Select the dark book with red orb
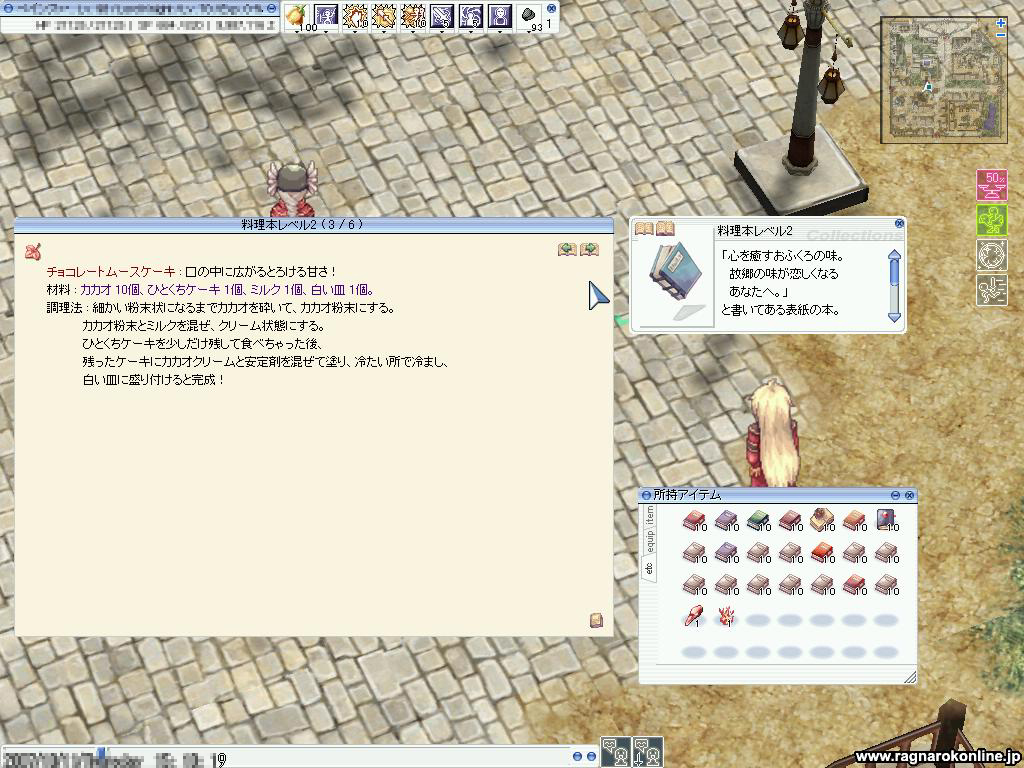This screenshot has width=1024, height=768. 886,520
